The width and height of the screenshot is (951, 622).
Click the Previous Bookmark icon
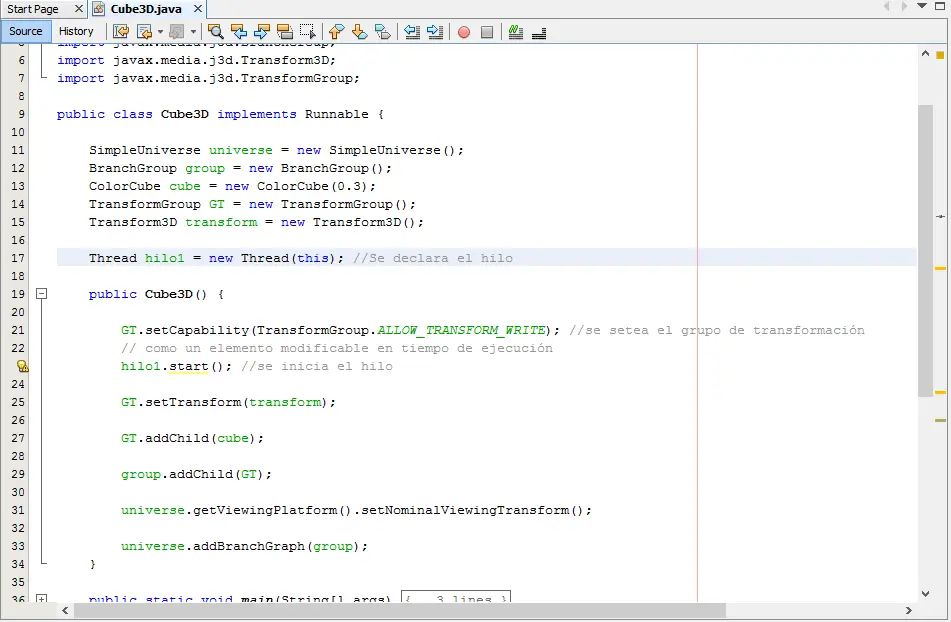pos(336,32)
